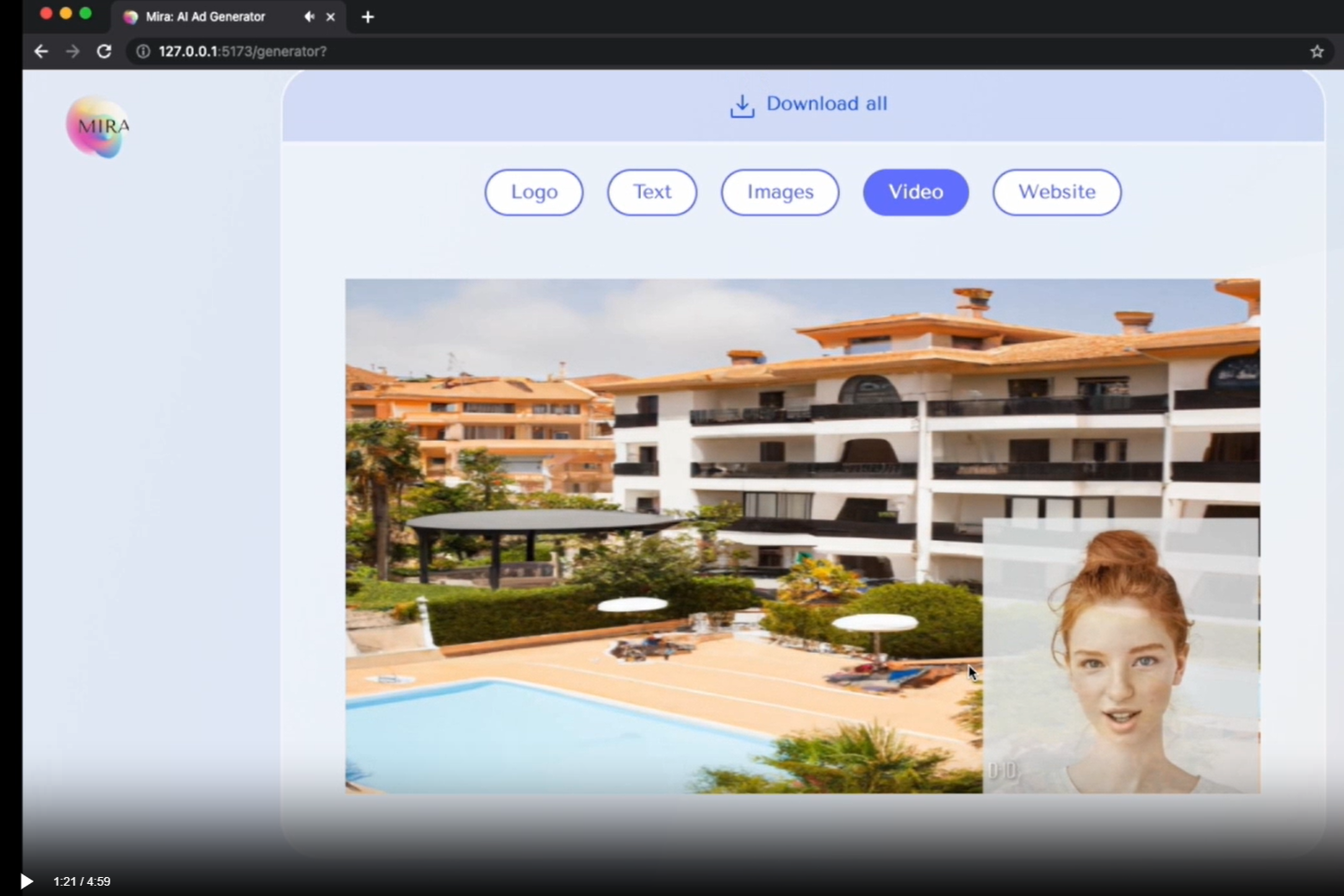Select the Mira: AI Ad Generator tab
The height and width of the screenshot is (896, 1344).
point(229,16)
